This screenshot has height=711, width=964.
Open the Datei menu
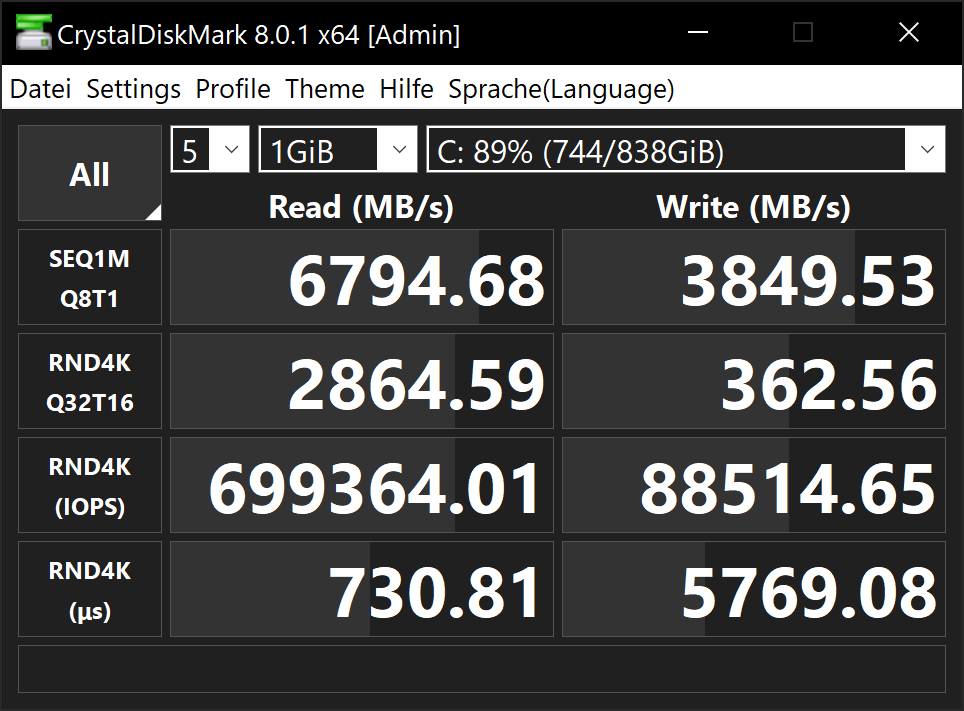(x=41, y=89)
